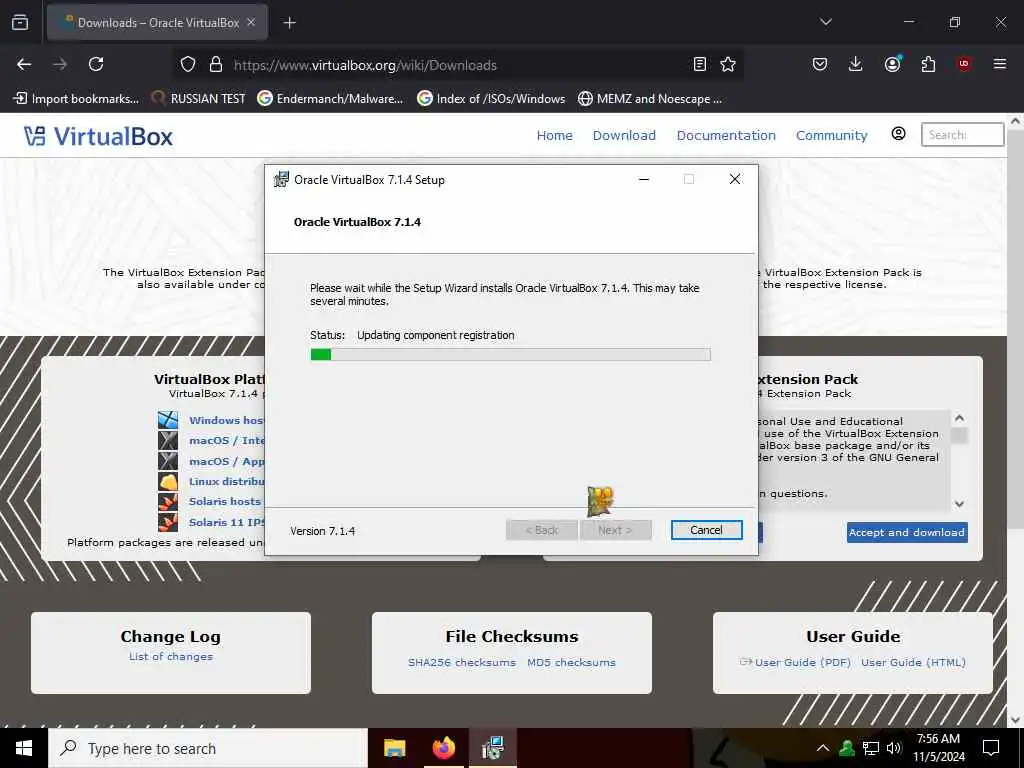Close the Downloads – Oracle VirtualBox tab
This screenshot has height=768, width=1024.
coord(251,22)
